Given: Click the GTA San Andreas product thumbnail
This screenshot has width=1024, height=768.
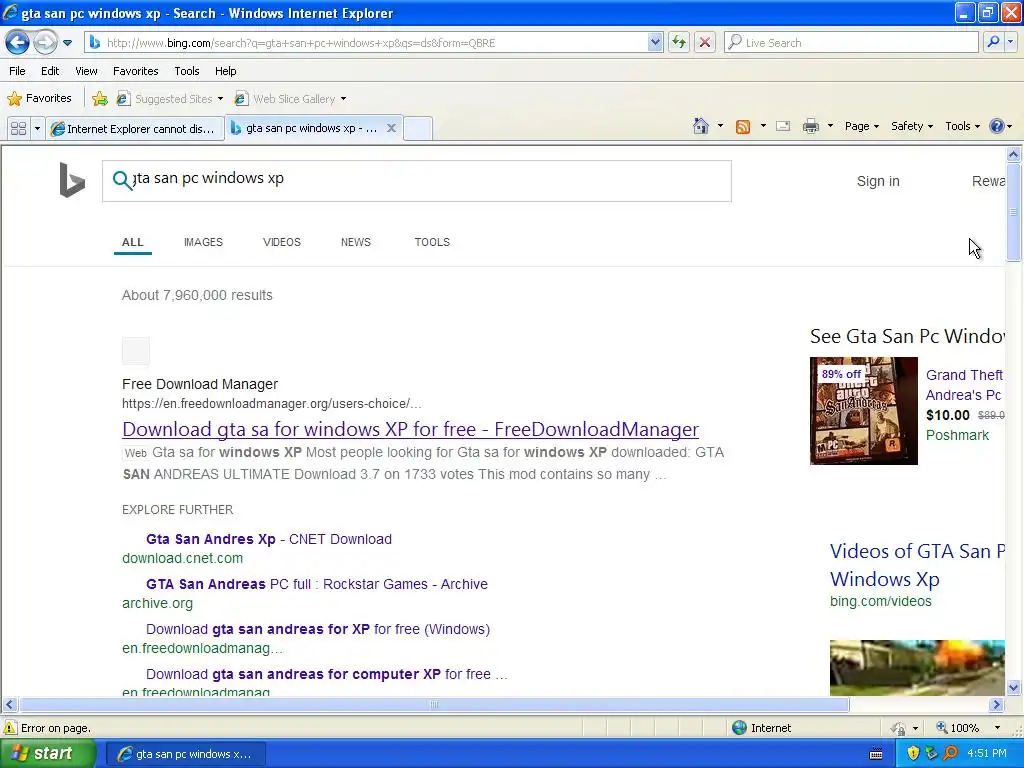Looking at the screenshot, I should 863,411.
